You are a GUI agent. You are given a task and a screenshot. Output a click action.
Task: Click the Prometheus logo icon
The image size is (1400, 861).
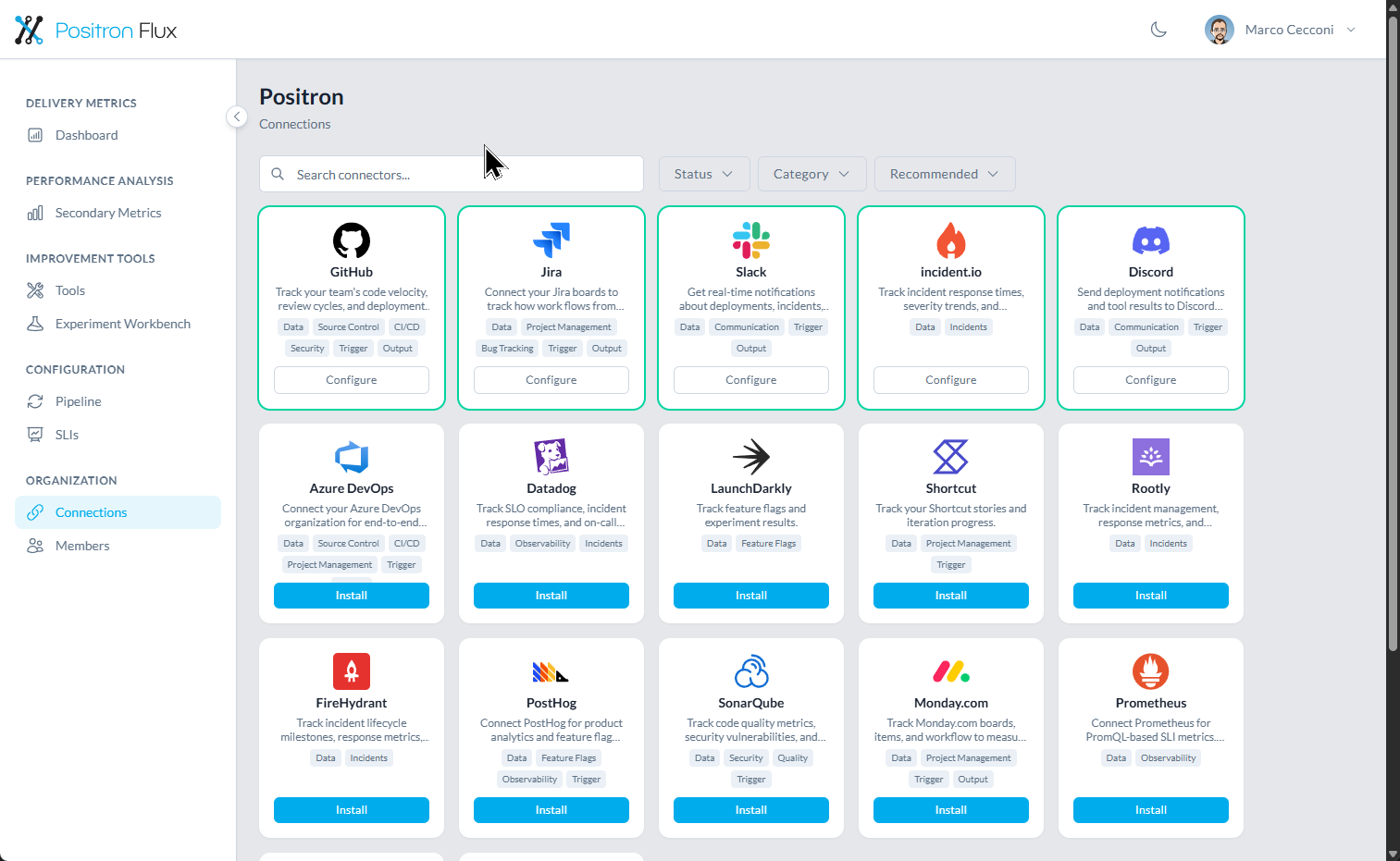[1151, 671]
